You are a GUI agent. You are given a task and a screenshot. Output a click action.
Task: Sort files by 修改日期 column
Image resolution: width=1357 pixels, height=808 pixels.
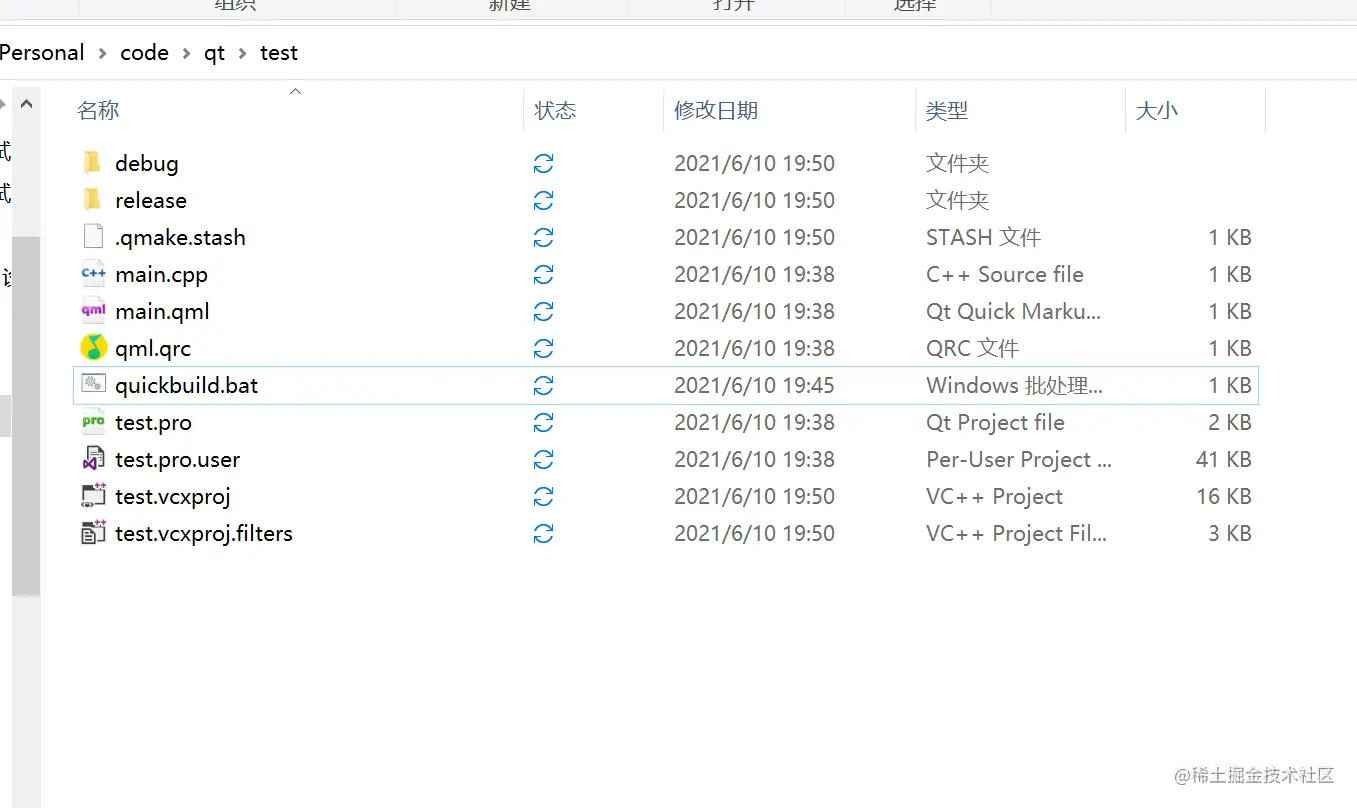click(x=715, y=110)
